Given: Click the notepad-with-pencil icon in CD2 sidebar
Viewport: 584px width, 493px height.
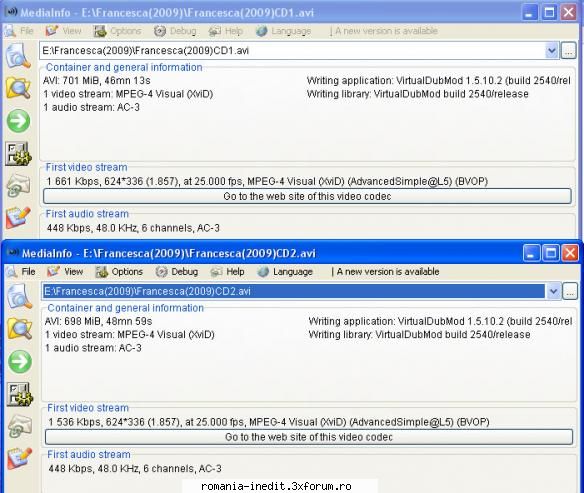Looking at the screenshot, I should [x=20, y=458].
